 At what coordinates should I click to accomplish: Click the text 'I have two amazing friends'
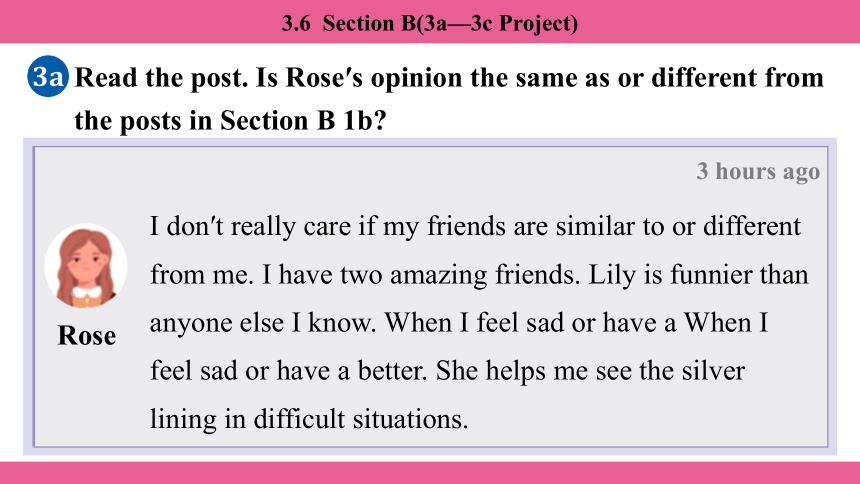(421, 275)
